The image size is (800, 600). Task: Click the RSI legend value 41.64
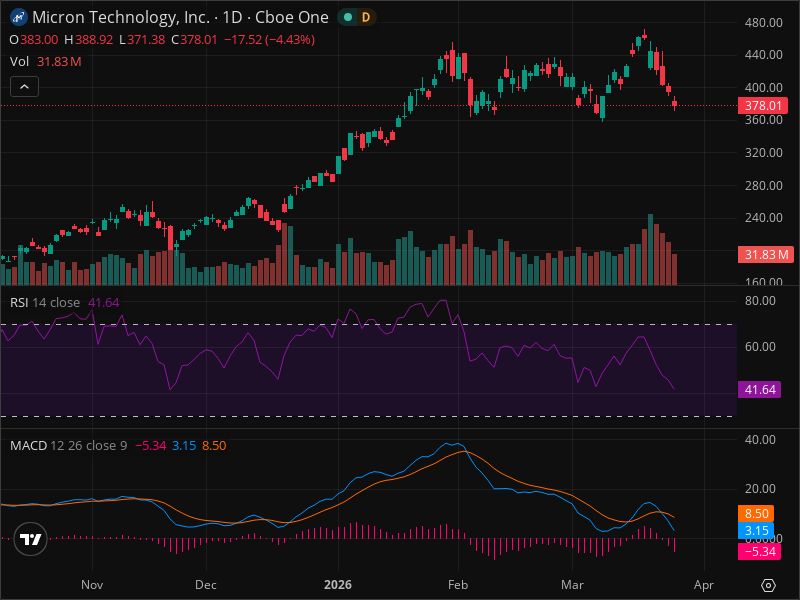(x=104, y=303)
